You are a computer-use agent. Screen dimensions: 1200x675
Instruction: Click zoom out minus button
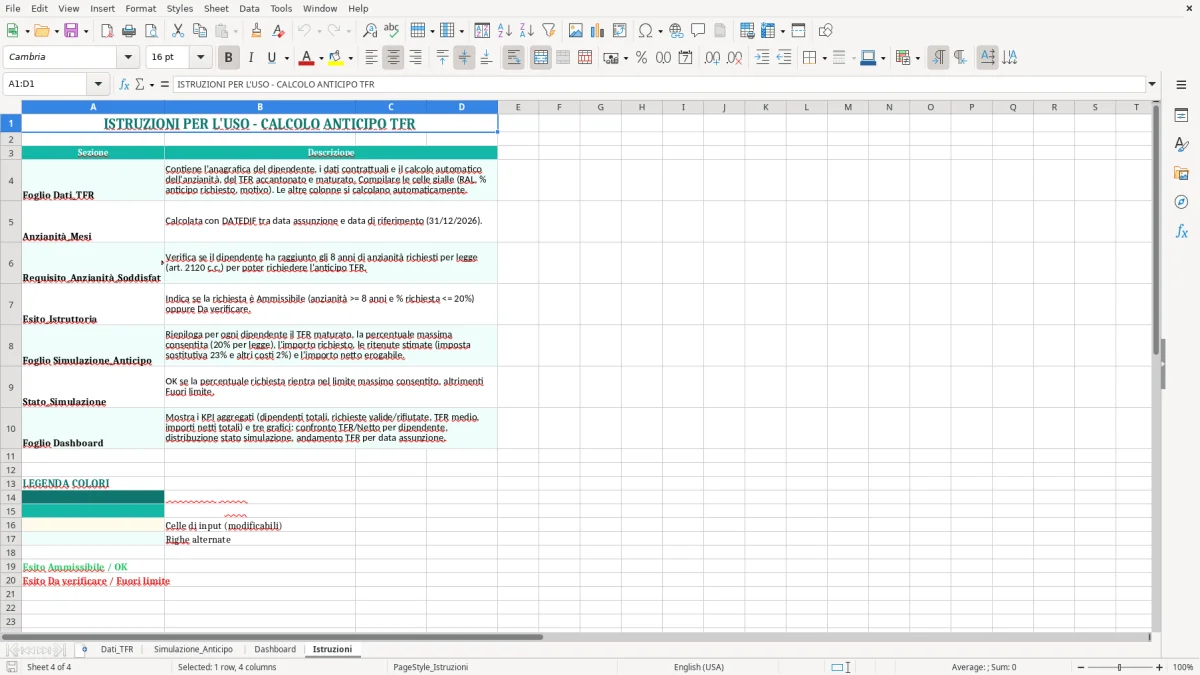1079,667
